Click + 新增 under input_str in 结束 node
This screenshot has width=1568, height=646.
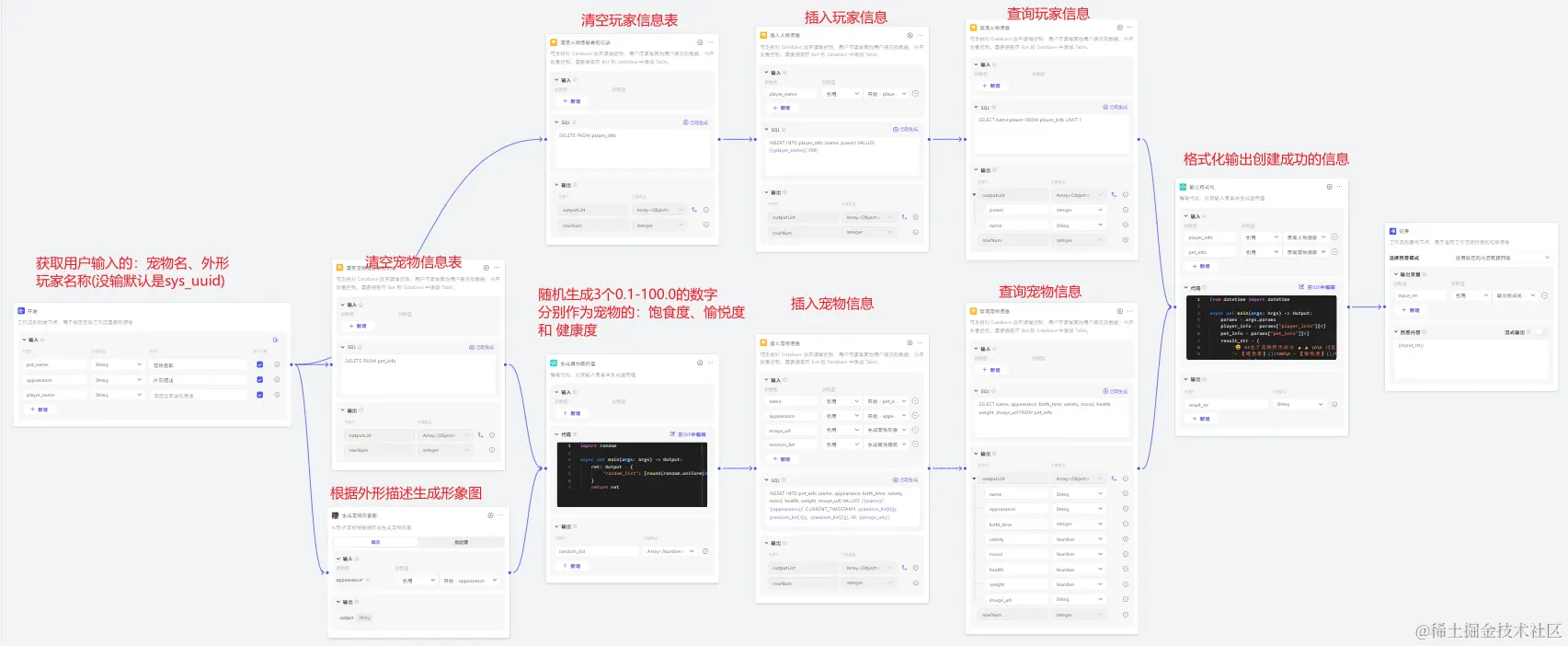[x=1410, y=310]
